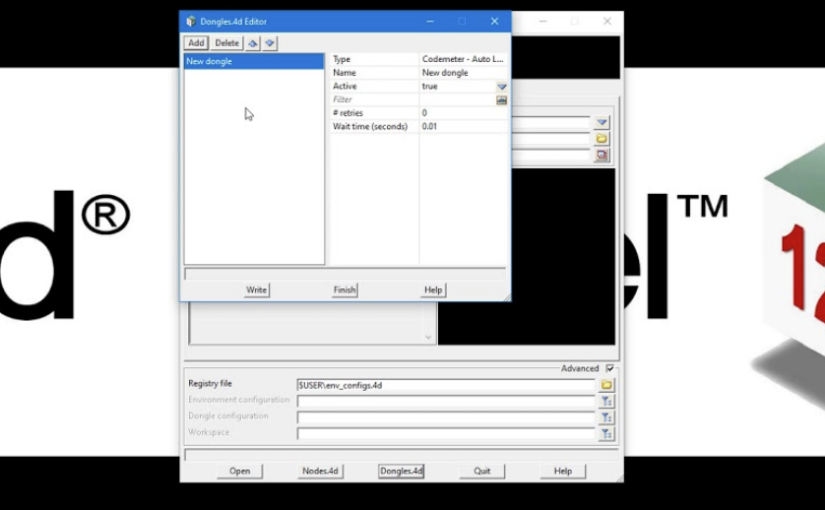Browse for Registry file with folder icon
The width and height of the screenshot is (825, 510).
(x=607, y=385)
